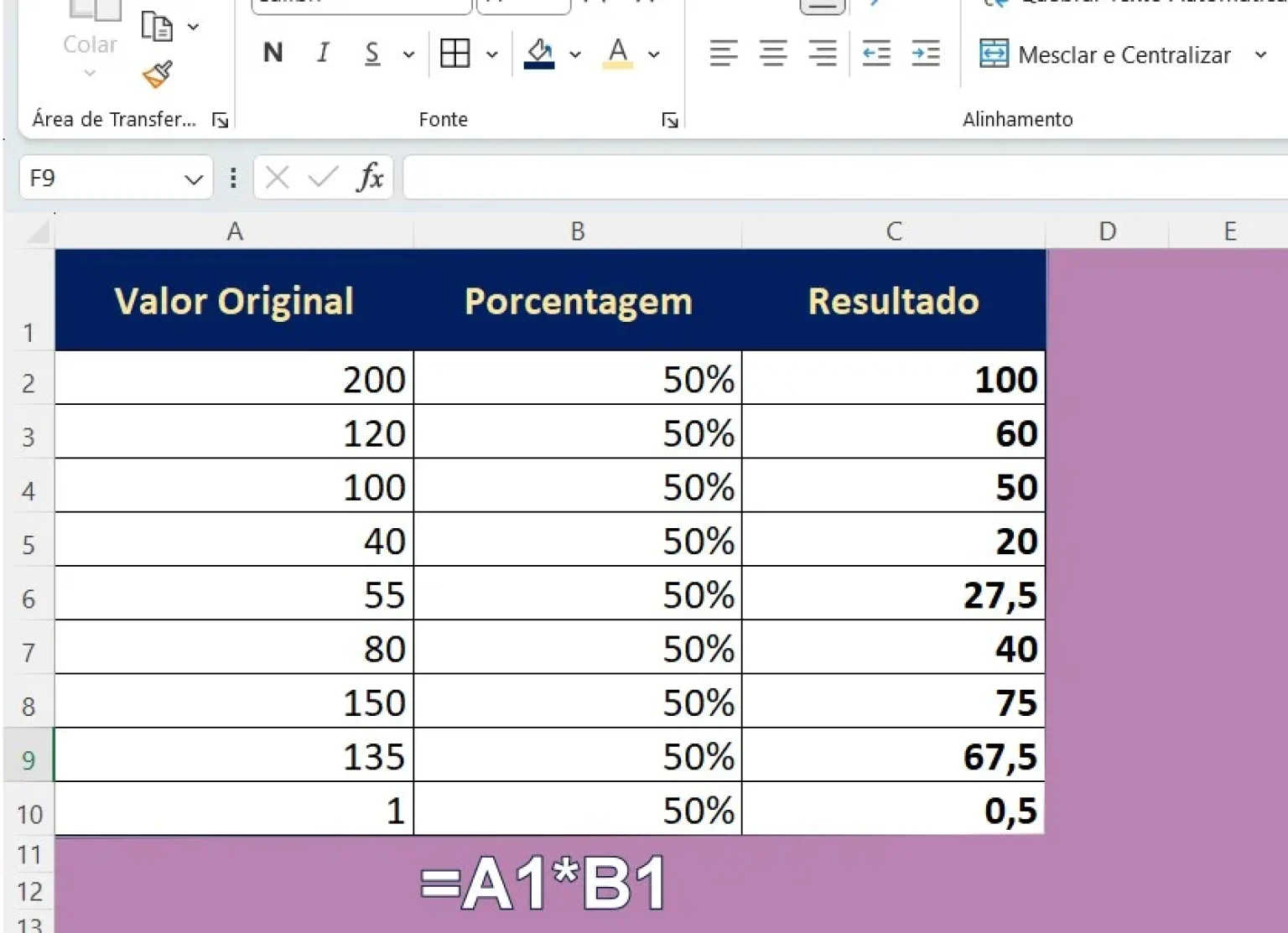Open Área de Transferência dialog launcher
Viewport: 1288px width, 933px height.
221,121
